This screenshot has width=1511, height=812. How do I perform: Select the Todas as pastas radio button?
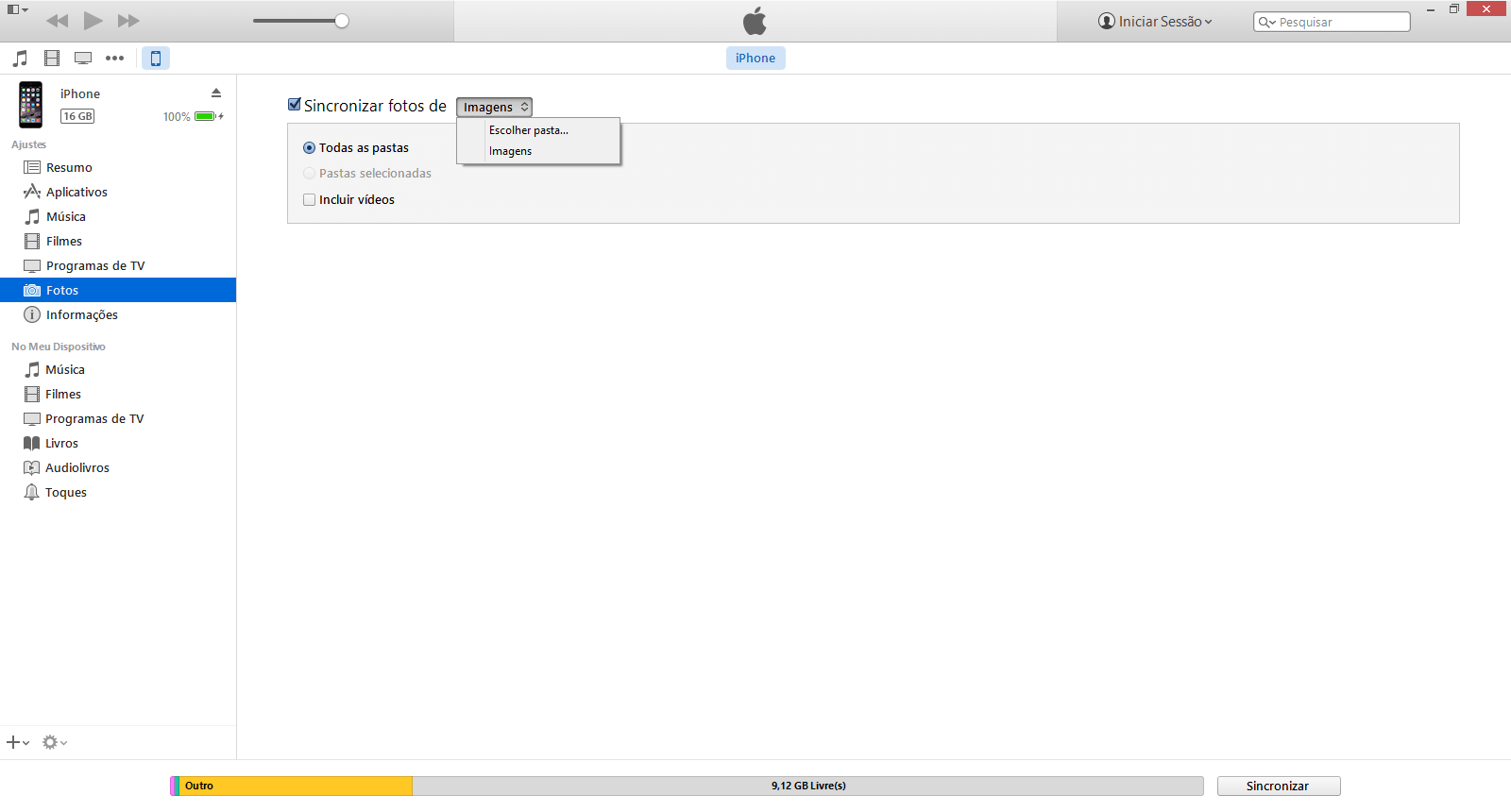309,148
